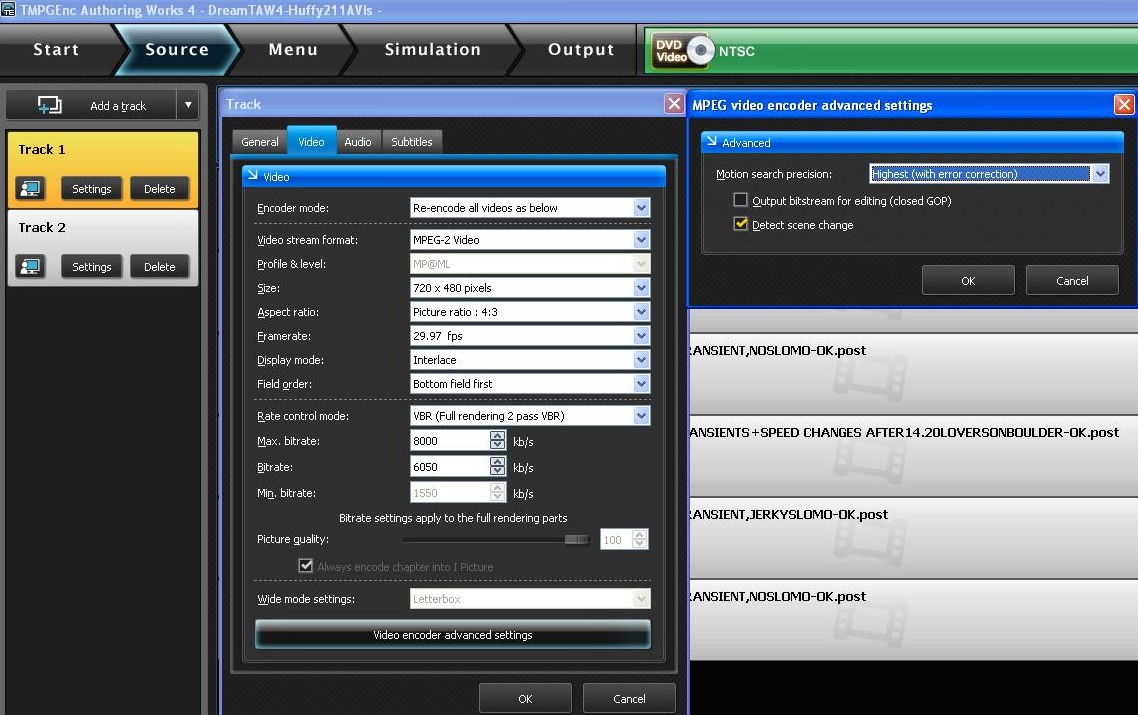Select clip AFTER14.20LOVERSONBOULDER-OK.post

coord(914,456)
